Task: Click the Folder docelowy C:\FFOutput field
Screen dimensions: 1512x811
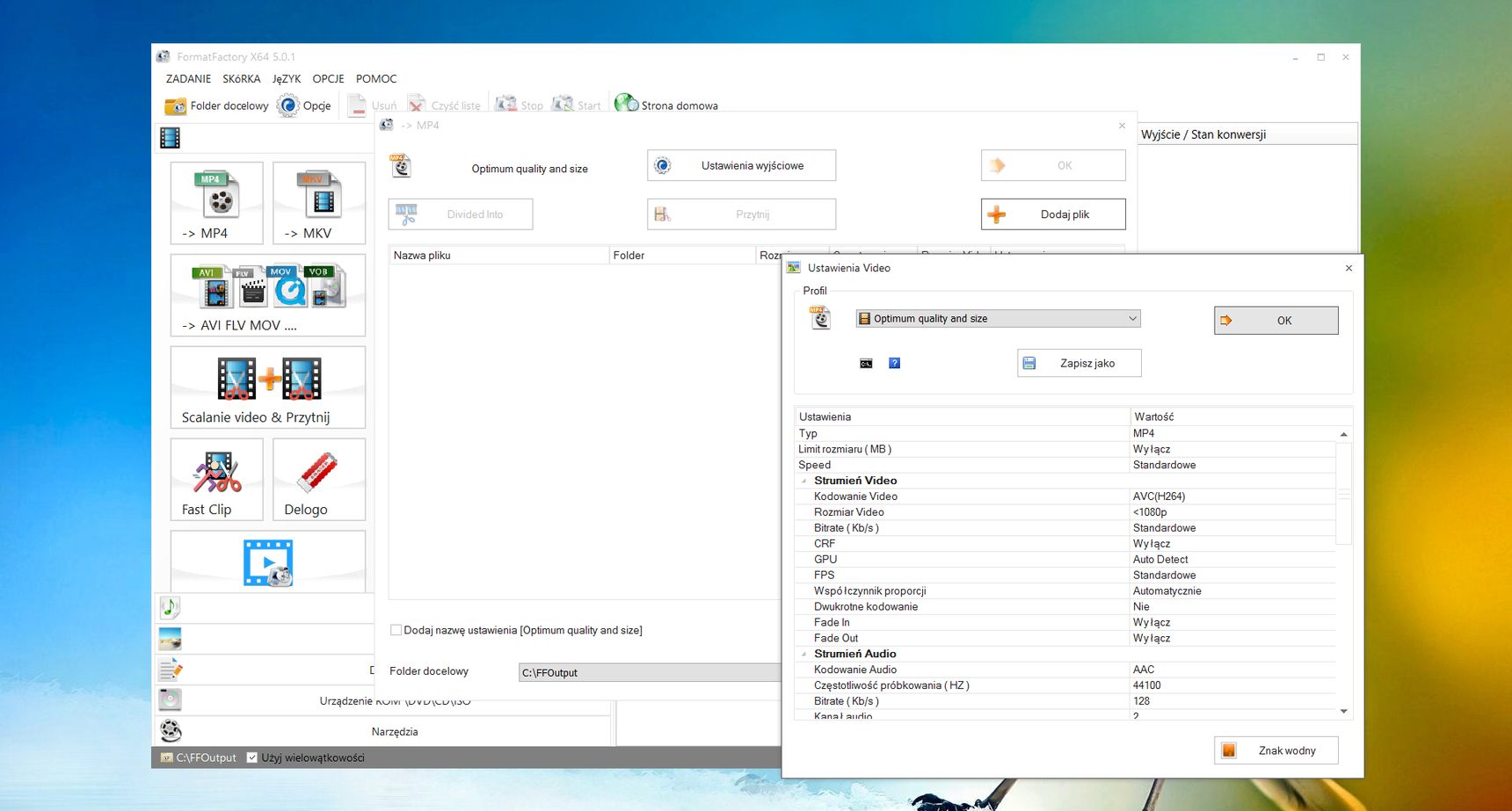Action: click(x=650, y=672)
